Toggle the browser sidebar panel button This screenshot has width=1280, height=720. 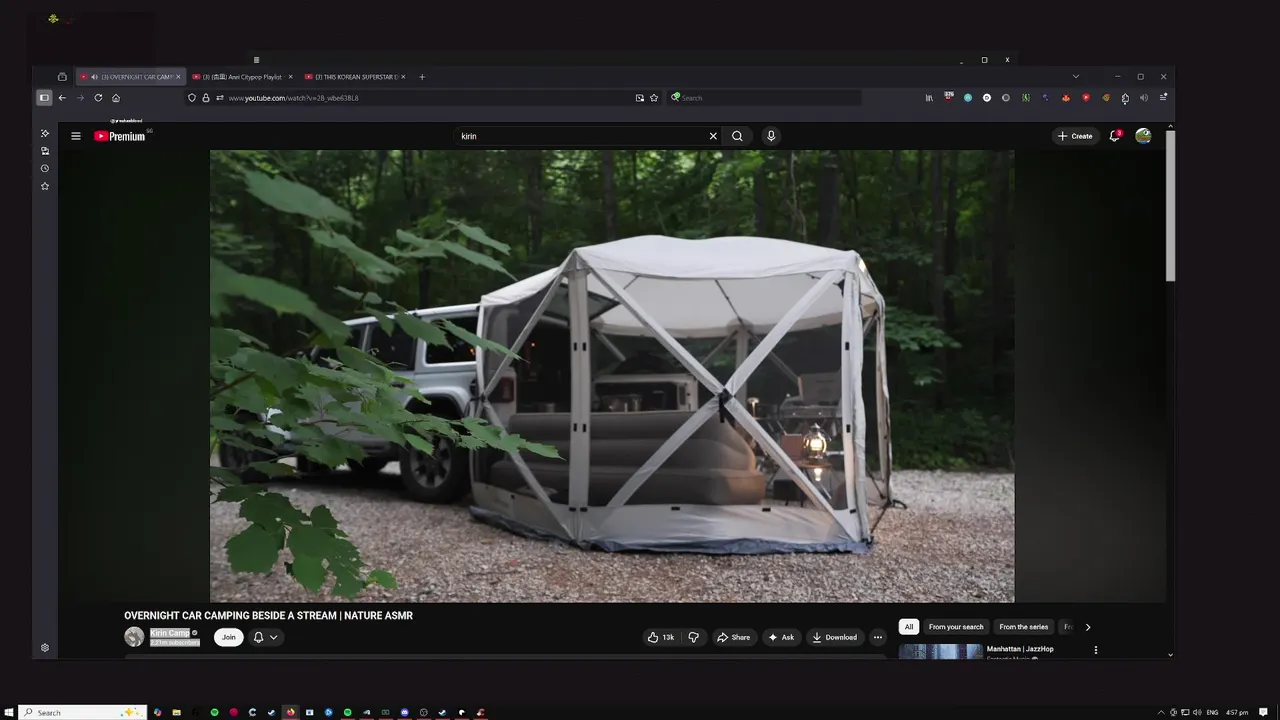(x=44, y=98)
